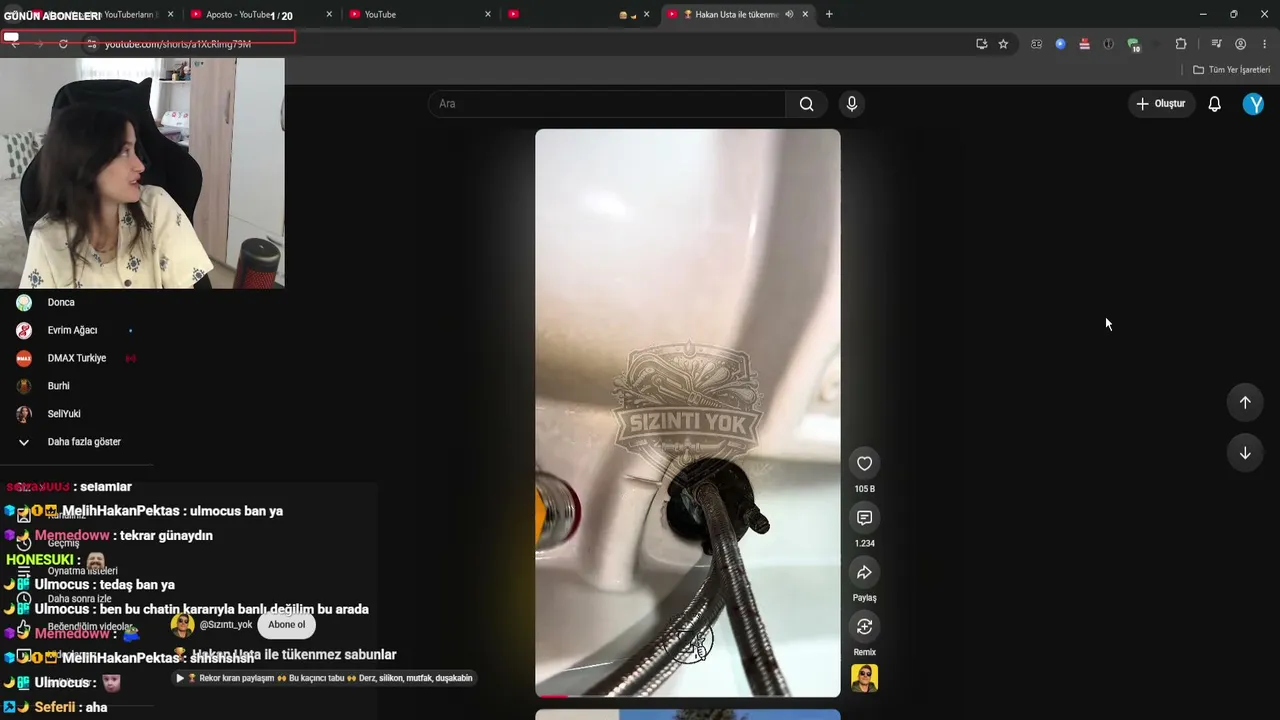The width and height of the screenshot is (1280, 720).
Task: Click the install app icon beside the star
Action: 981,44
